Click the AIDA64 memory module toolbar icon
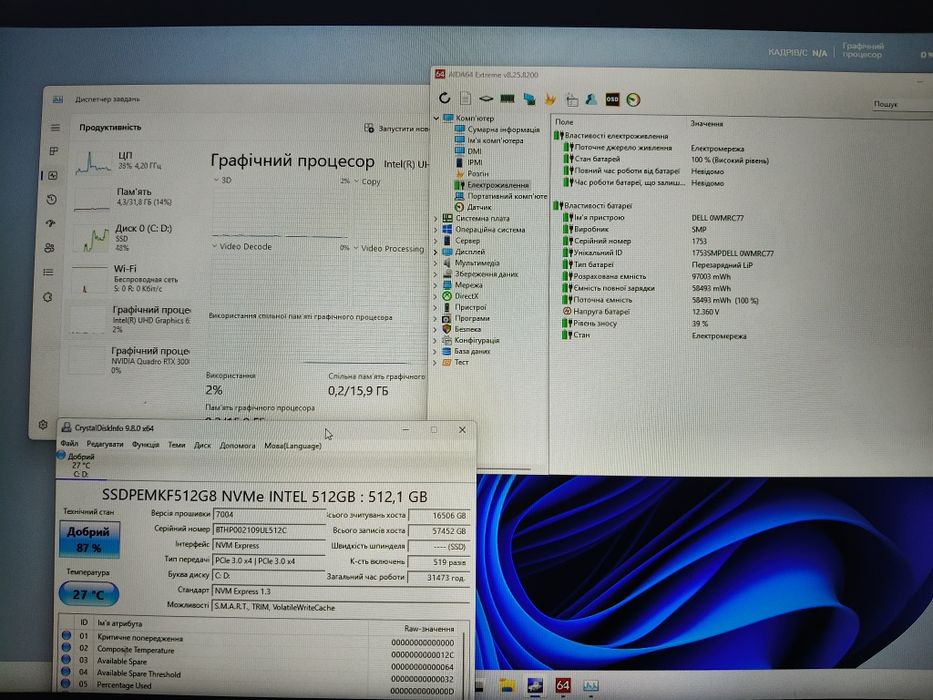 pos(508,98)
